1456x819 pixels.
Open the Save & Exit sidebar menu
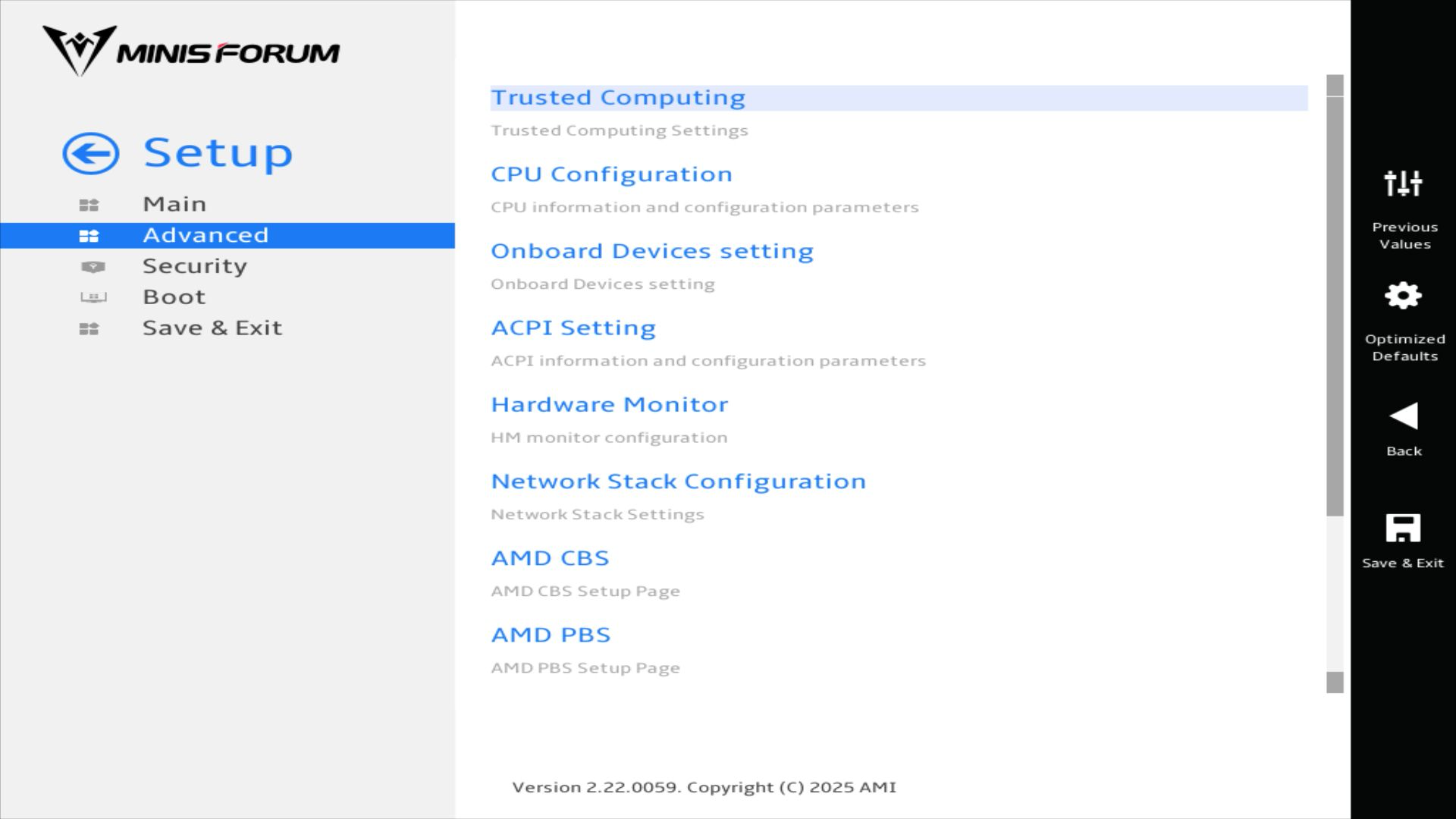click(212, 328)
